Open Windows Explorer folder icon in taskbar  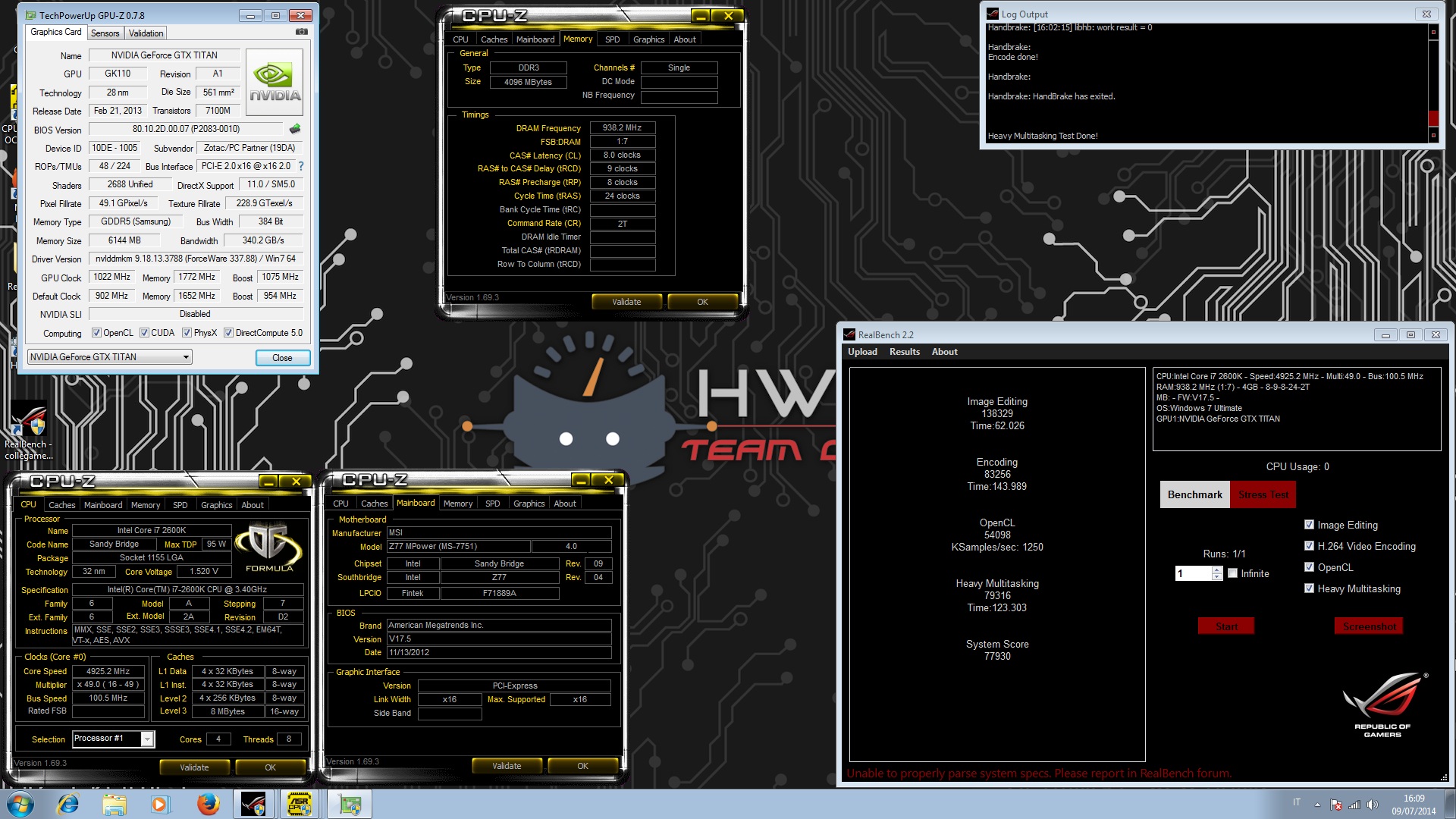[115, 804]
